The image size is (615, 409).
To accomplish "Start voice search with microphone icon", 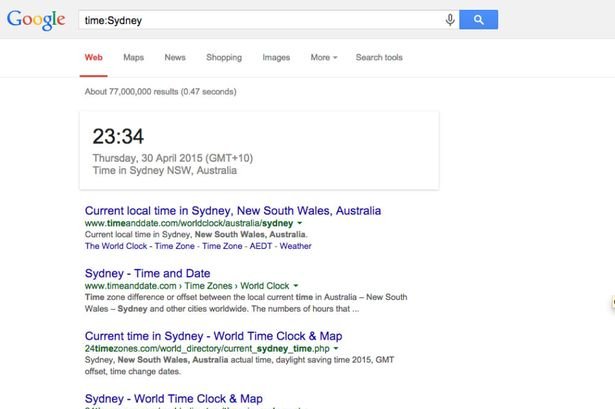I will pos(450,20).
